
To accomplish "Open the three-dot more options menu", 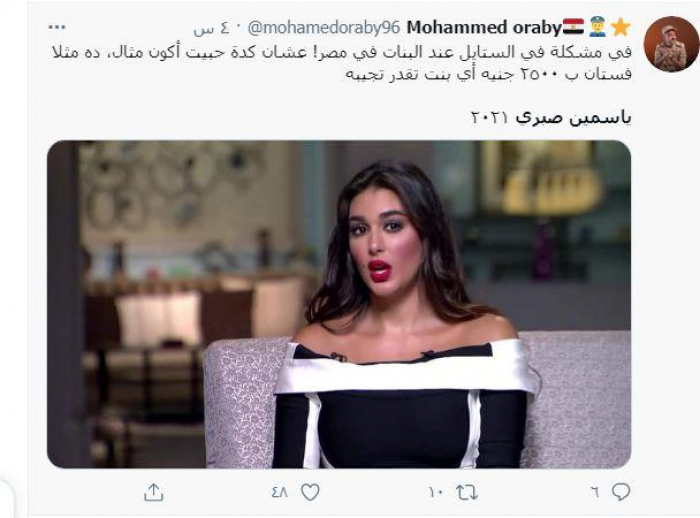I will pos(57,28).
